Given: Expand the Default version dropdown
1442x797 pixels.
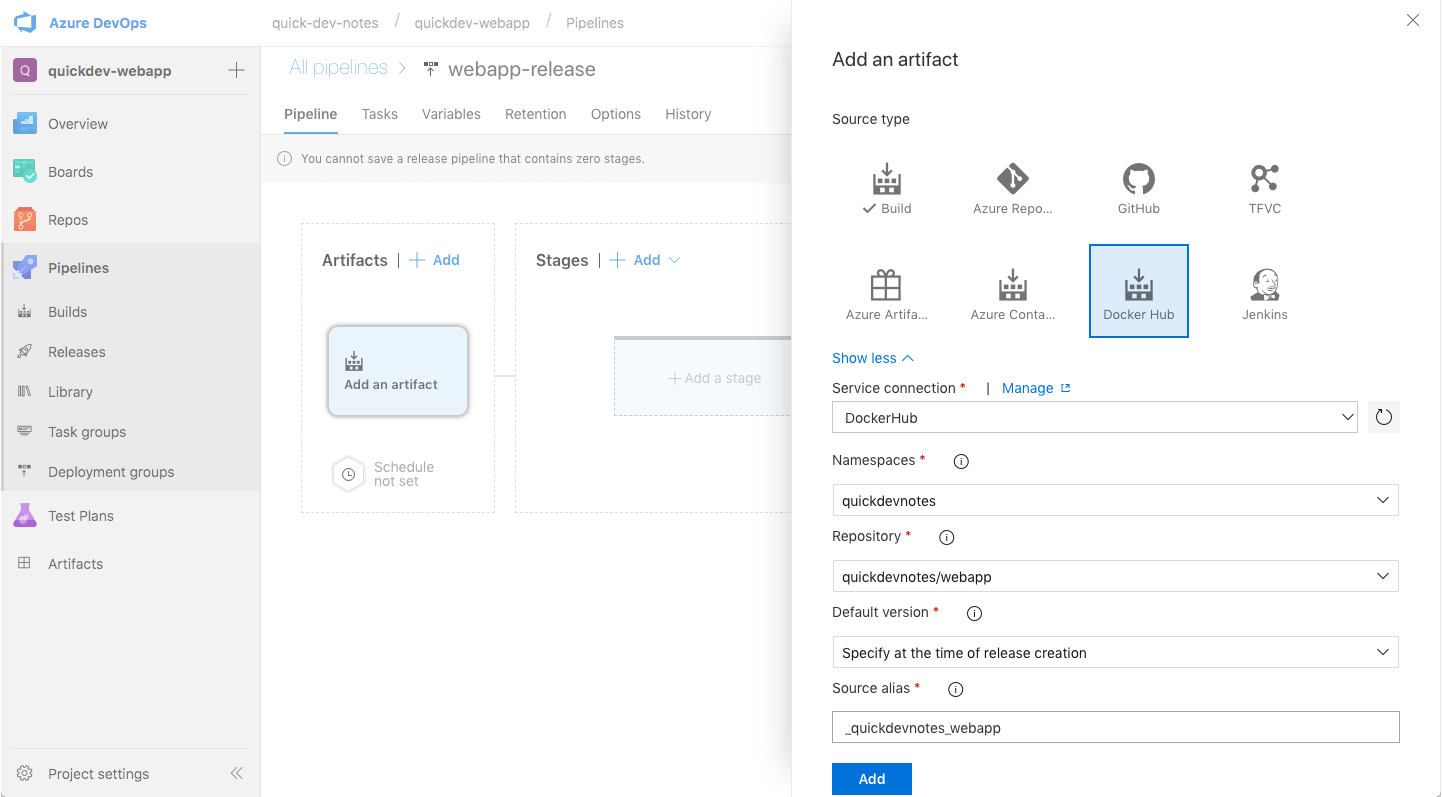Looking at the screenshot, I should 1115,652.
